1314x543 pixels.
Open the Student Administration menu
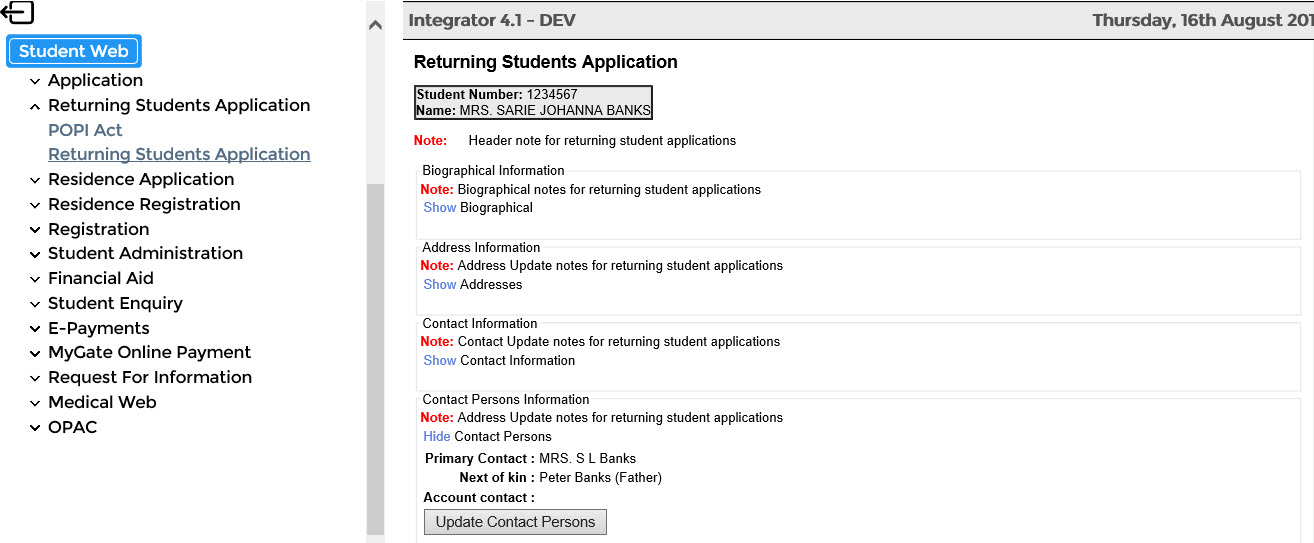point(145,253)
